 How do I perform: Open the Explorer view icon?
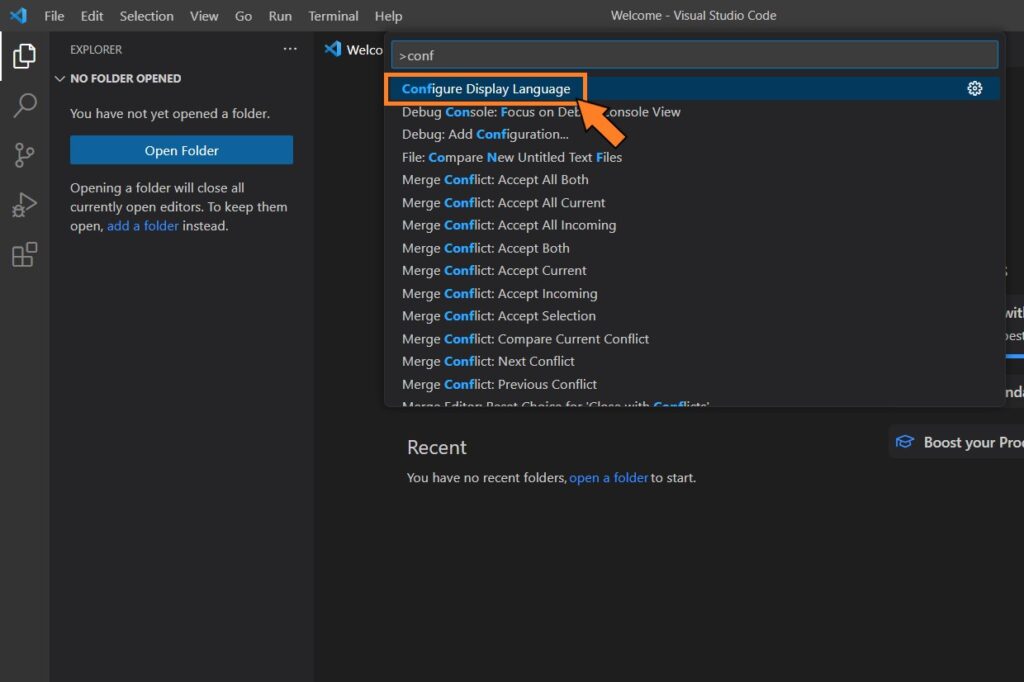click(x=25, y=56)
